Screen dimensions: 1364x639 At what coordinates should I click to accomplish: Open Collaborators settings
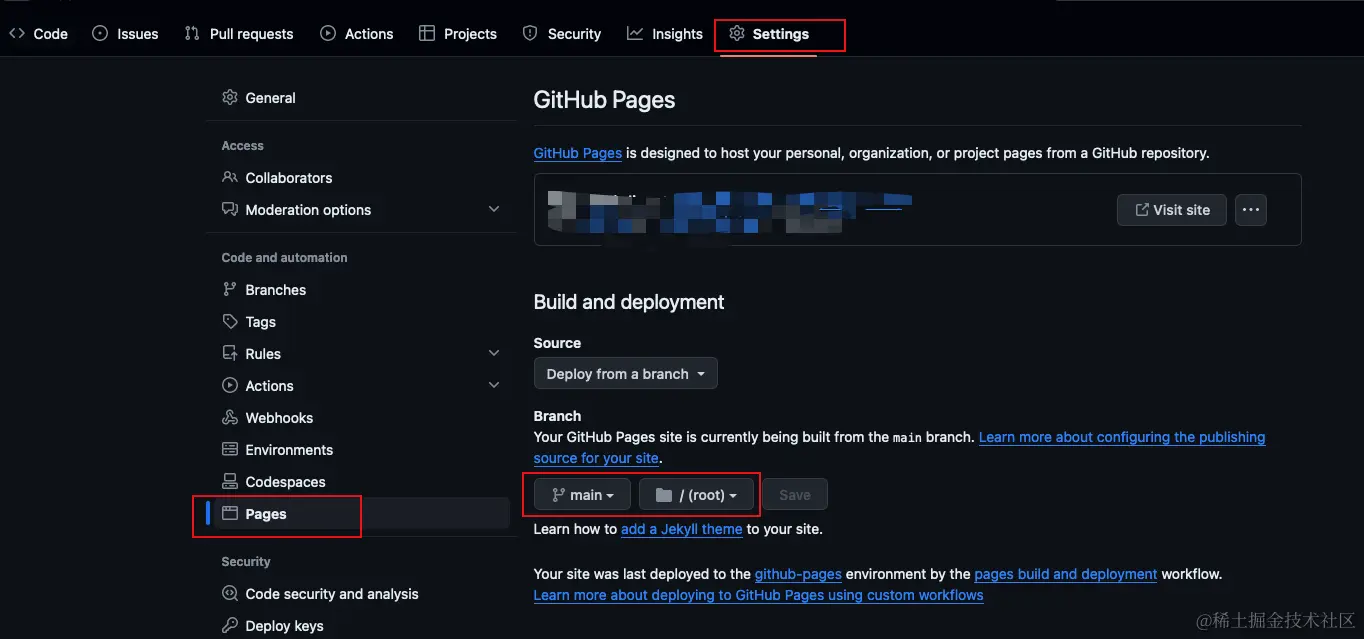pyautogui.click(x=361, y=178)
